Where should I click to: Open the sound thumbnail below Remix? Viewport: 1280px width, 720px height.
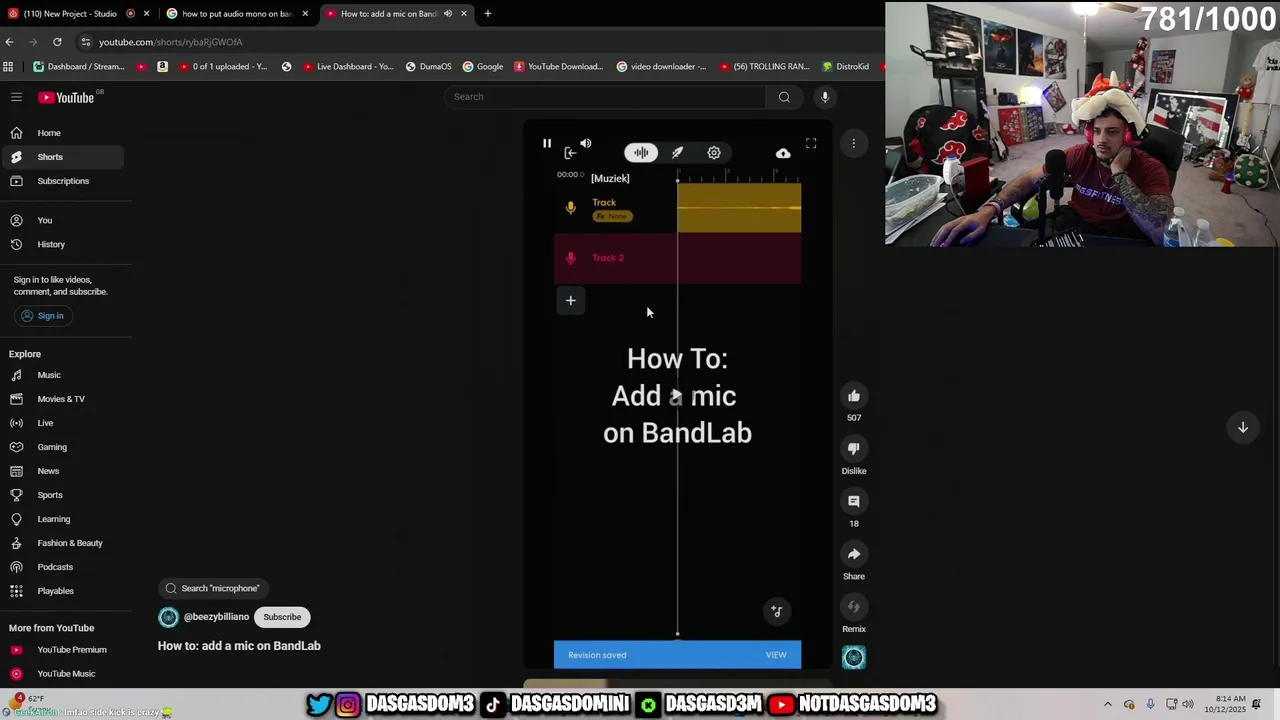click(854, 657)
